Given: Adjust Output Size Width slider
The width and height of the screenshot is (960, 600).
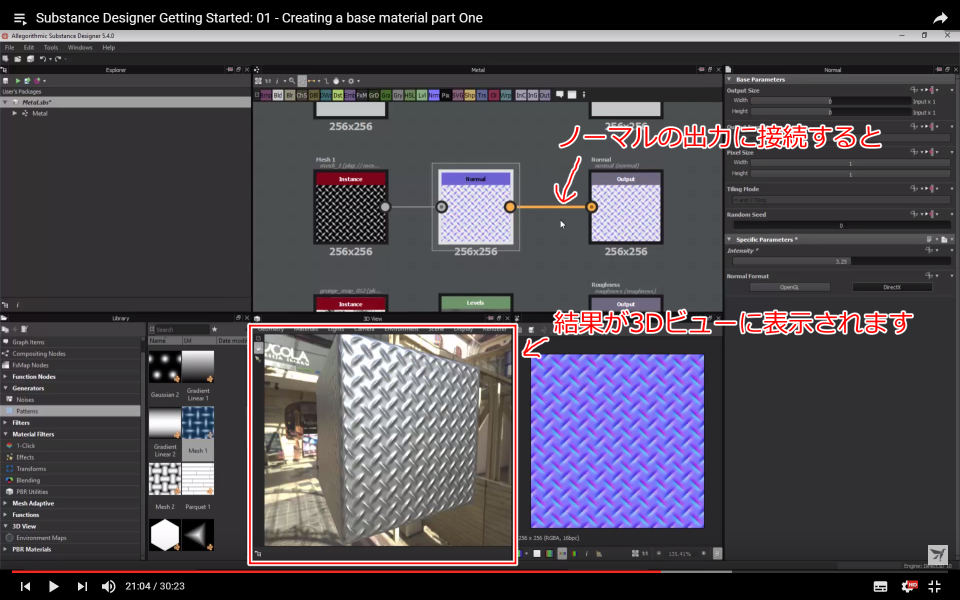Looking at the screenshot, I should [831, 101].
